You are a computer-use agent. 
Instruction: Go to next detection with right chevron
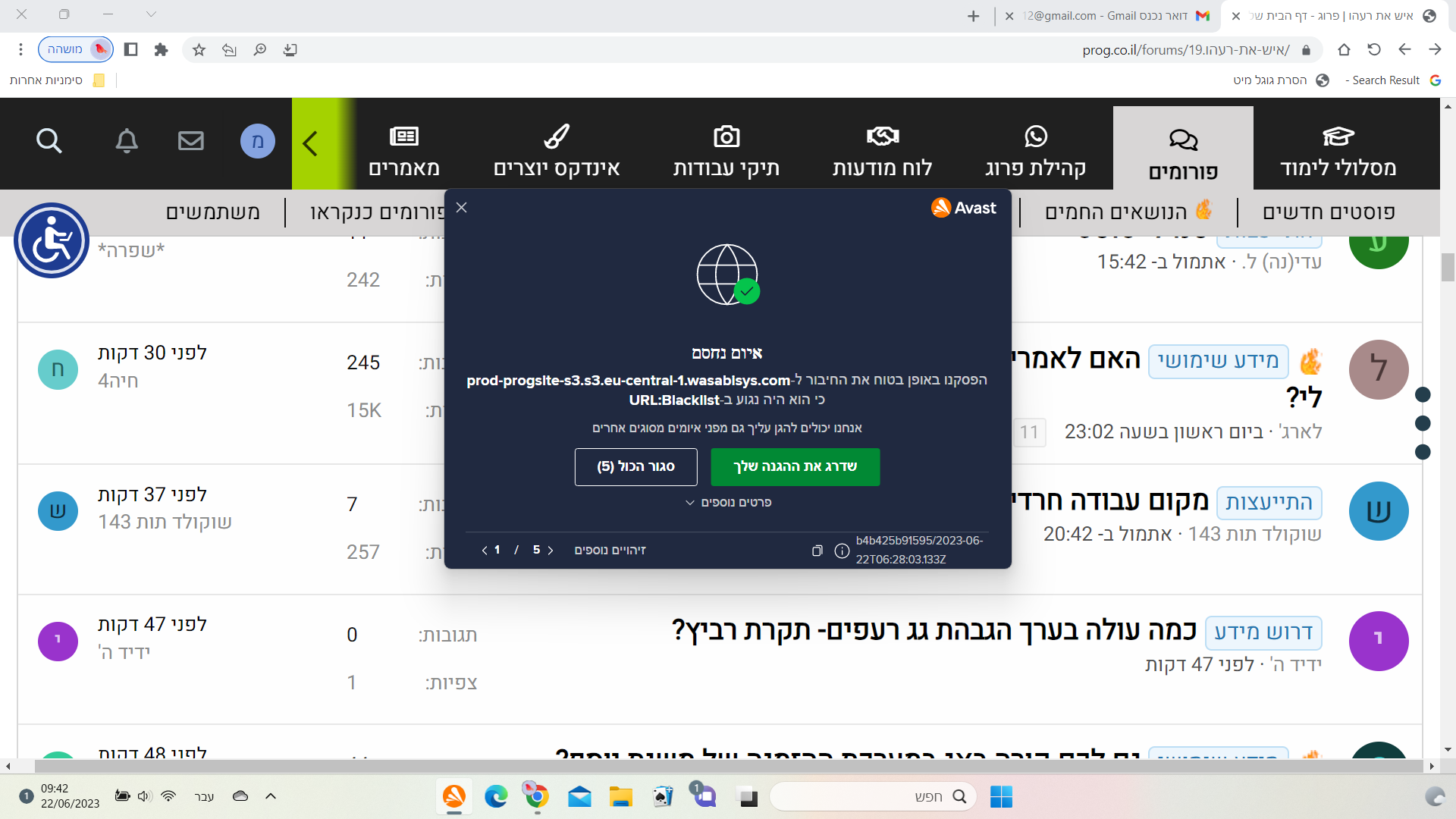[551, 551]
